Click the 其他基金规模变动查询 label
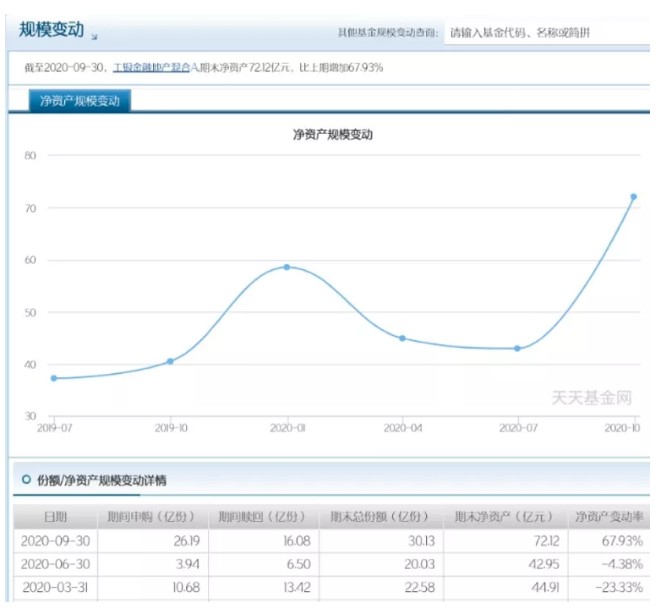Screen dimensions: 660x607 tap(388, 32)
